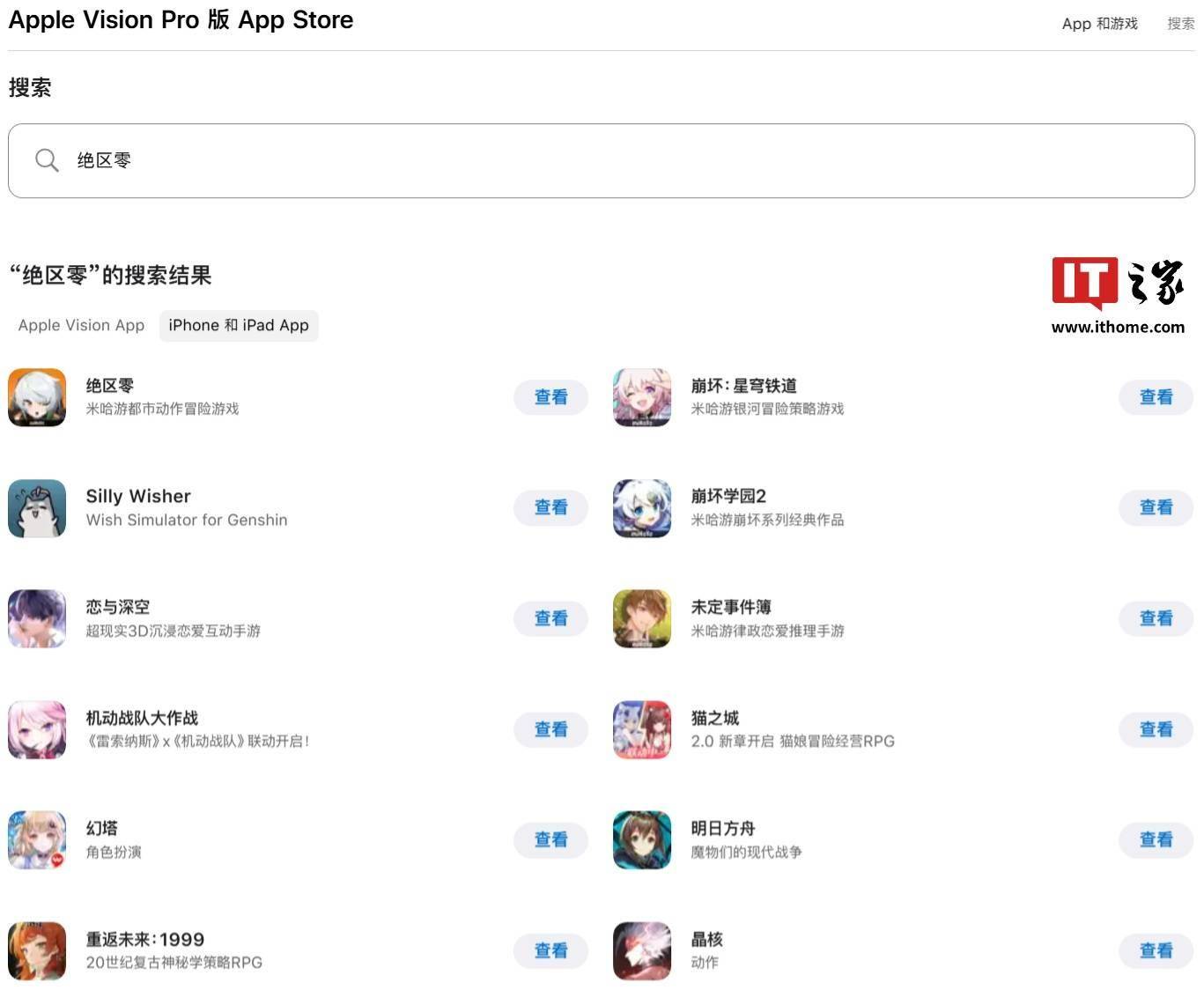Click subtitle 20世纪复古神秘学策略RPG

click(x=174, y=962)
